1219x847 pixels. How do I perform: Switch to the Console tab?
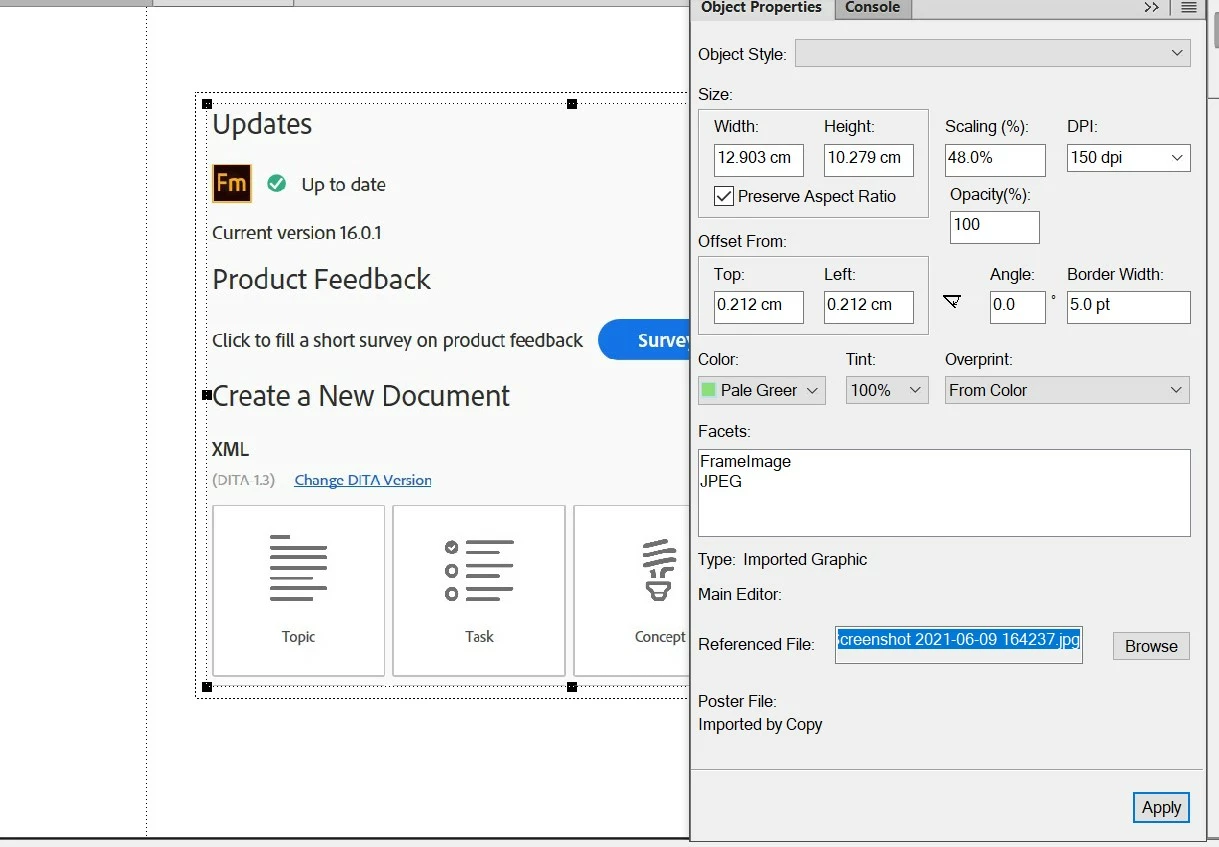pyautogui.click(x=872, y=8)
